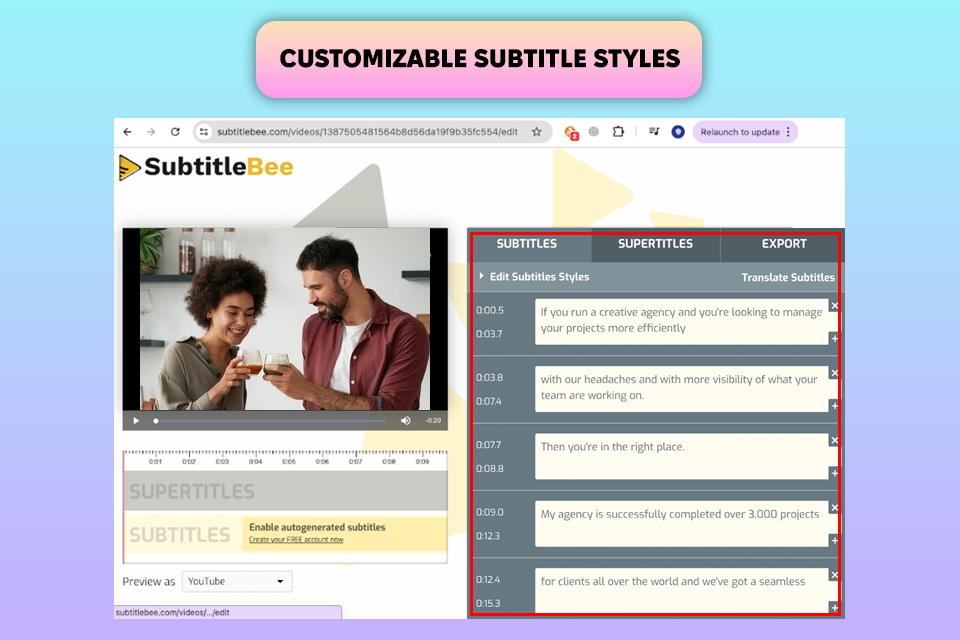Bookmark this page with the star icon
The image size is (960, 640).
[x=536, y=132]
